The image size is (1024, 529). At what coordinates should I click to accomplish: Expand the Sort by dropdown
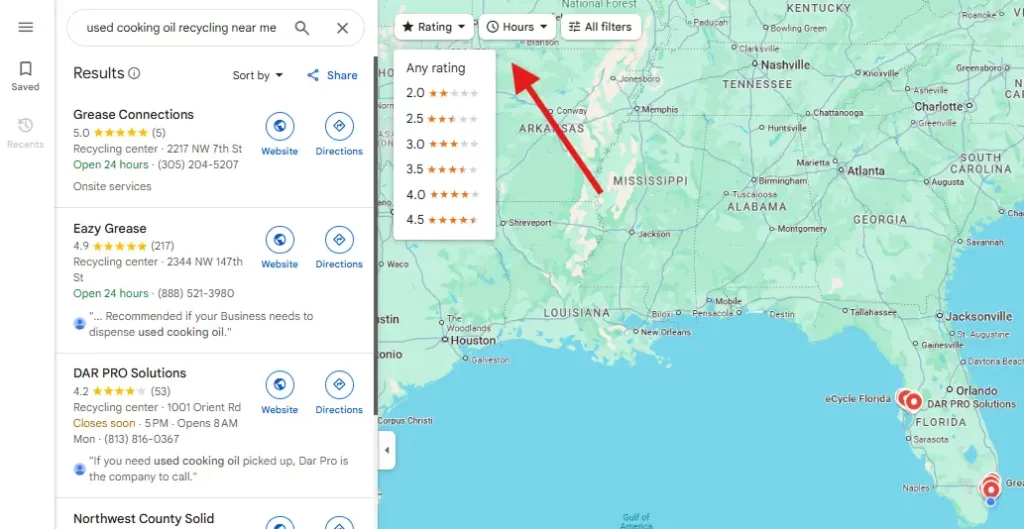coord(258,75)
